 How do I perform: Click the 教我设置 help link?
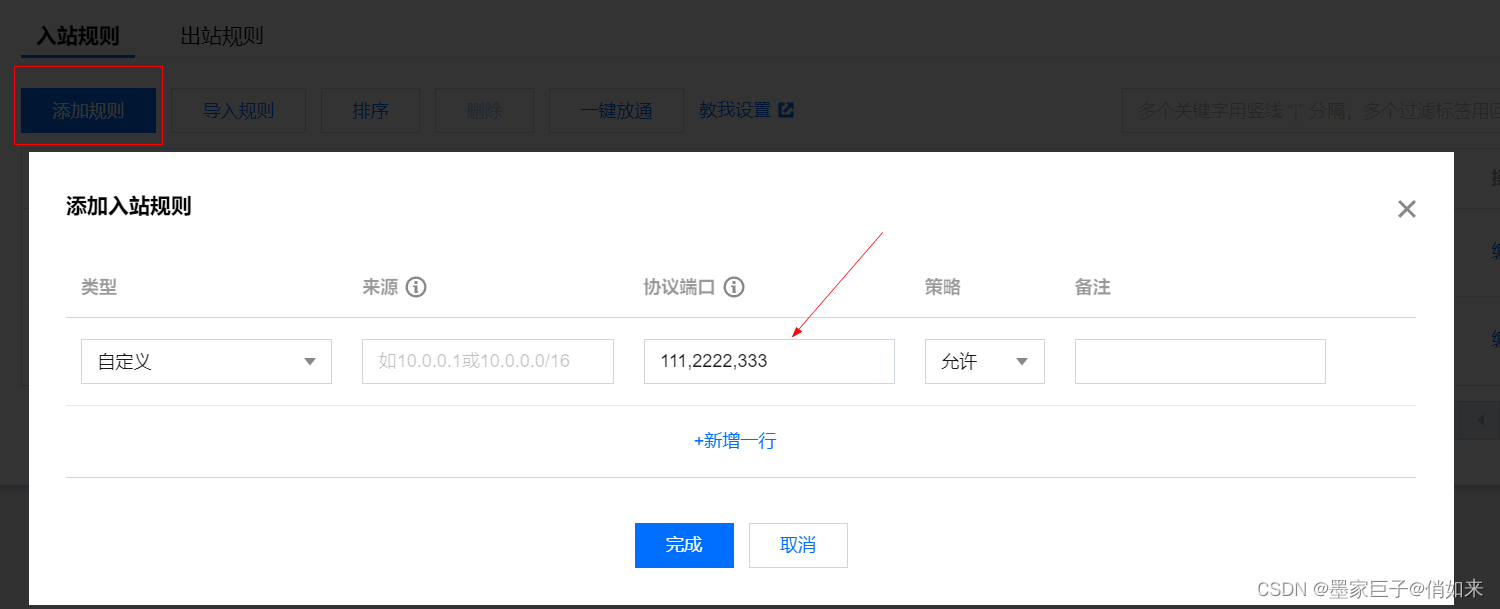(737, 110)
